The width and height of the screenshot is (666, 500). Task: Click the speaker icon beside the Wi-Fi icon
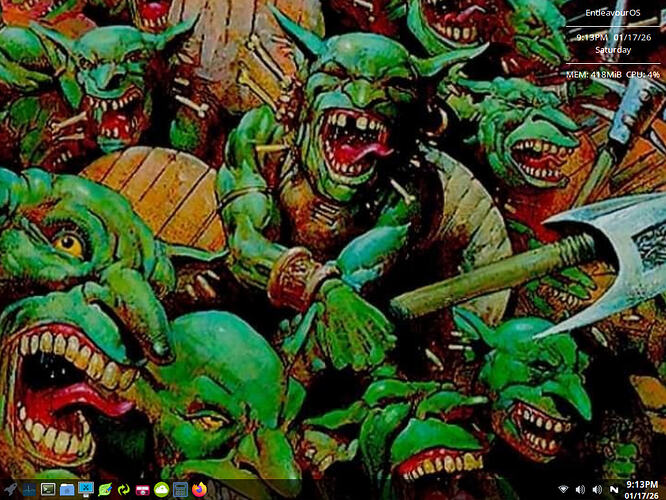580,489
